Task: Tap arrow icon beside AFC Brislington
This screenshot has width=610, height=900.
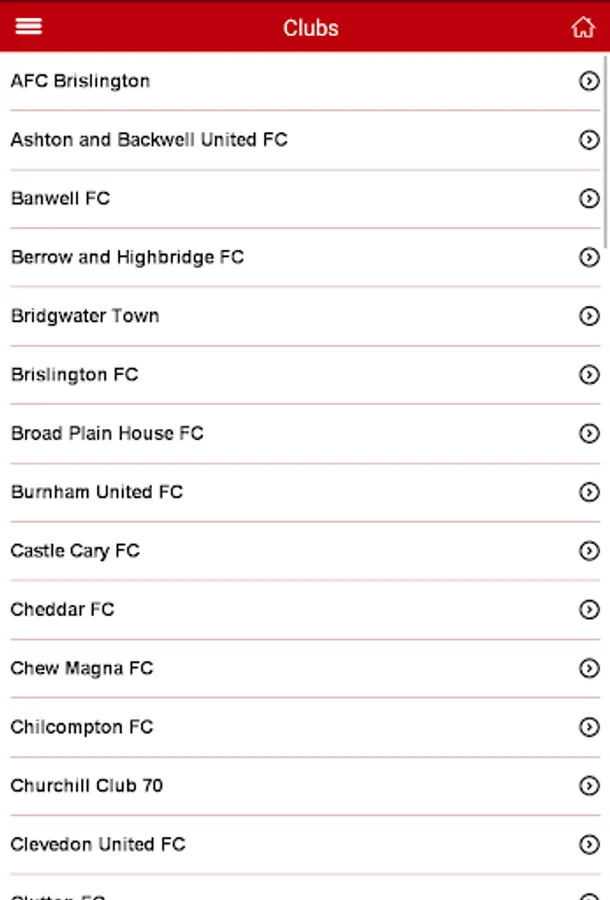Action: [x=589, y=81]
